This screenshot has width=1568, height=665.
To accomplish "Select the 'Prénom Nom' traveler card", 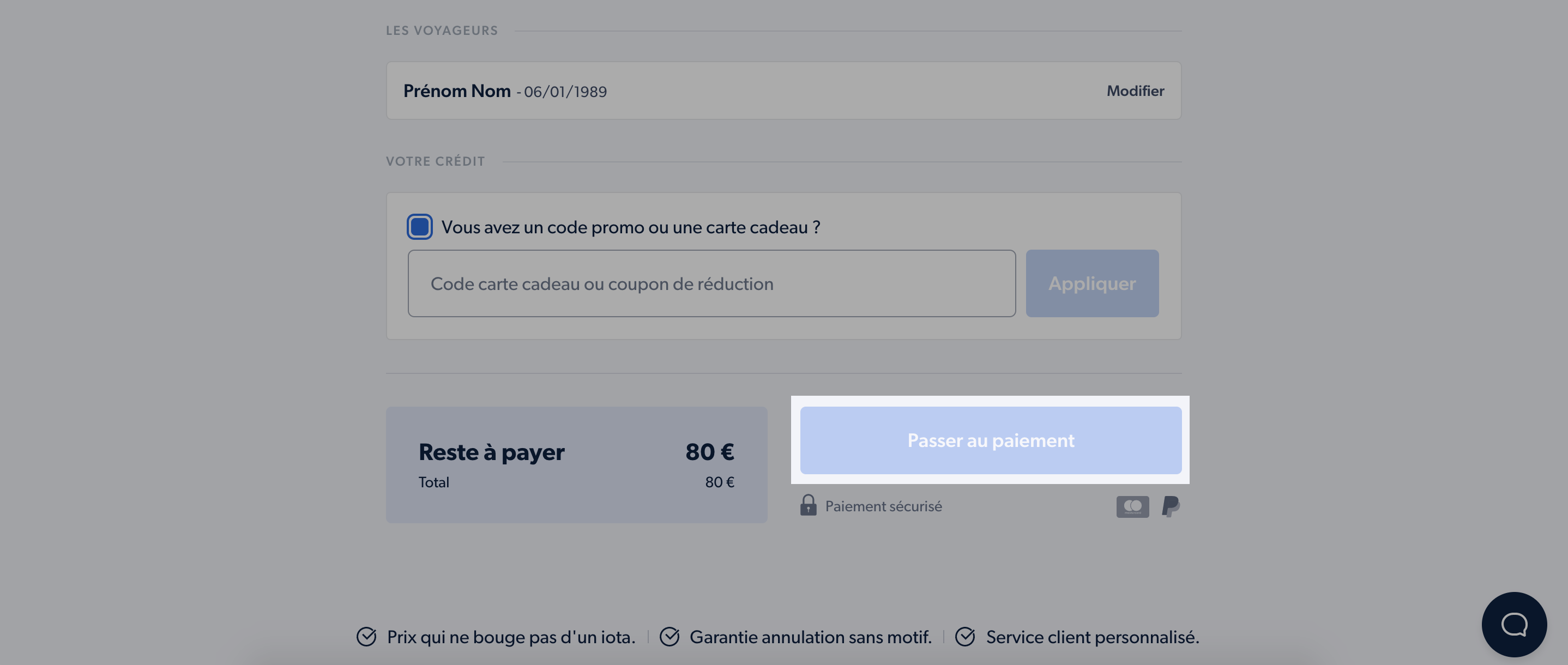I will tap(783, 90).
